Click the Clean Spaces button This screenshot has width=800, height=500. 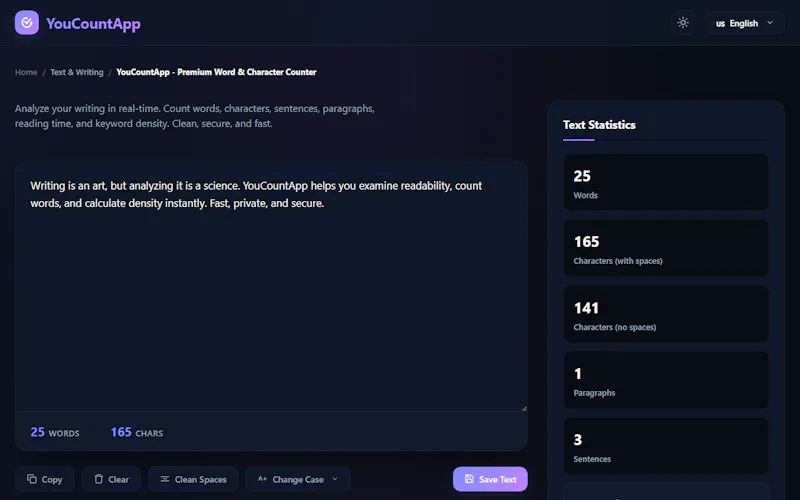pos(193,479)
